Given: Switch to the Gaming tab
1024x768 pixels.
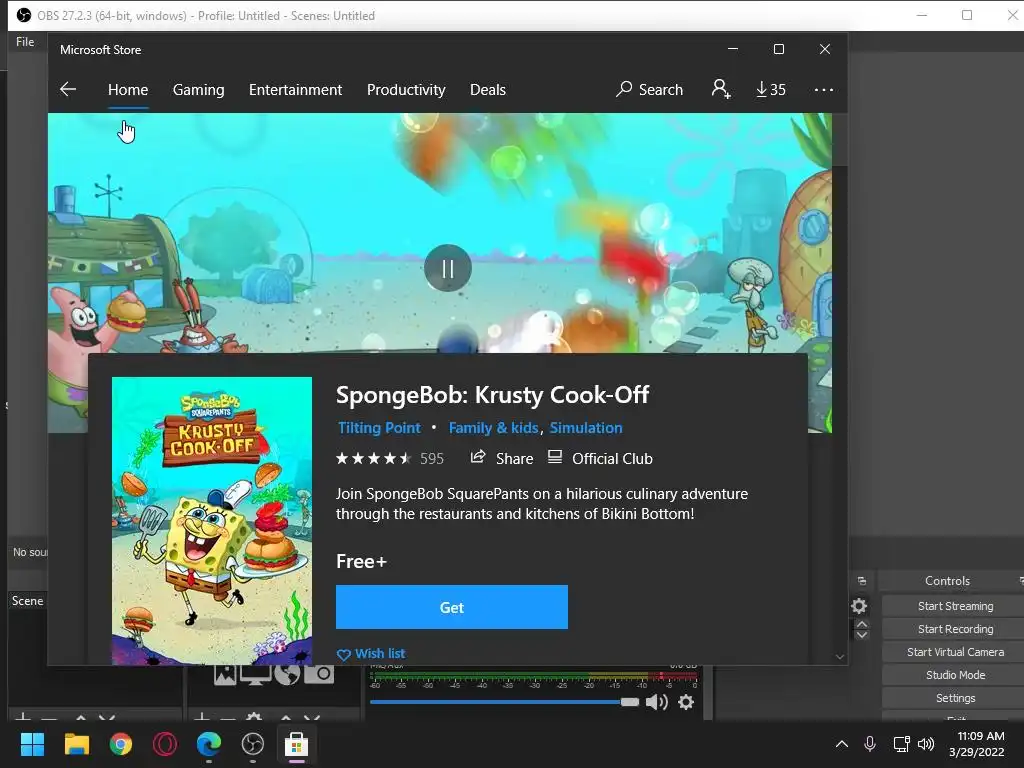Looking at the screenshot, I should pyautogui.click(x=199, y=89).
